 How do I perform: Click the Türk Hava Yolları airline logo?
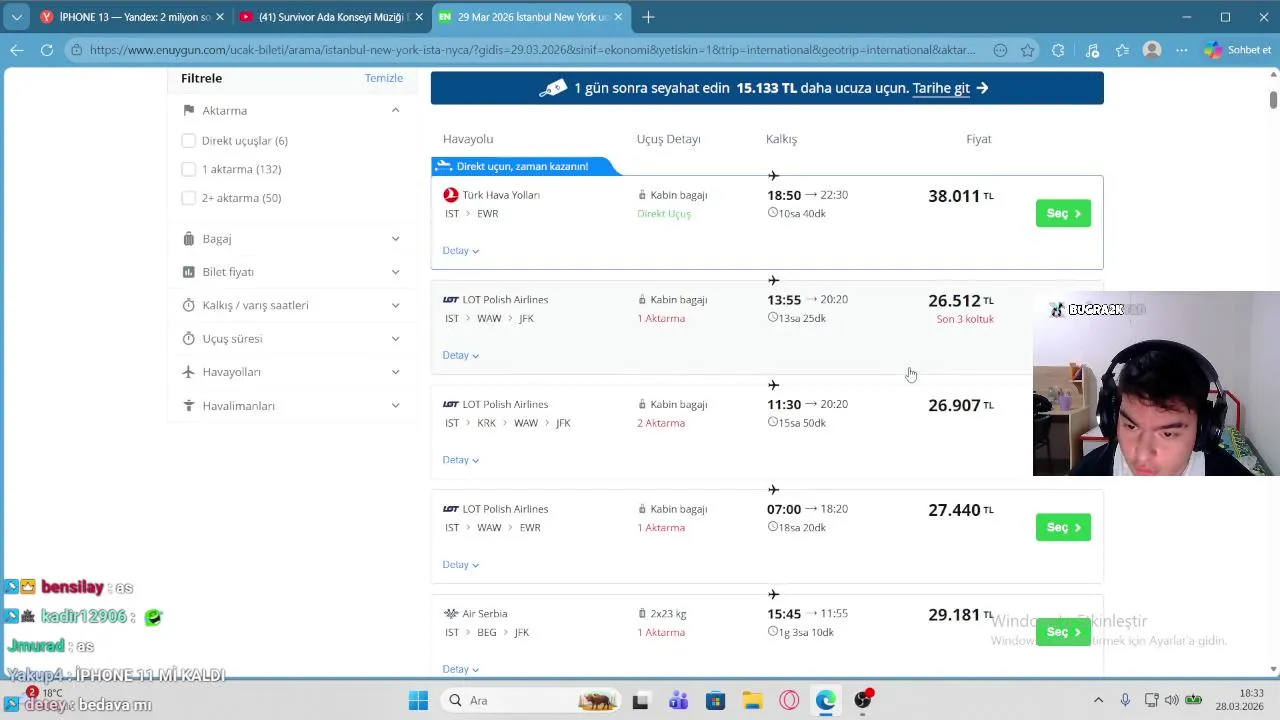pyautogui.click(x=451, y=195)
